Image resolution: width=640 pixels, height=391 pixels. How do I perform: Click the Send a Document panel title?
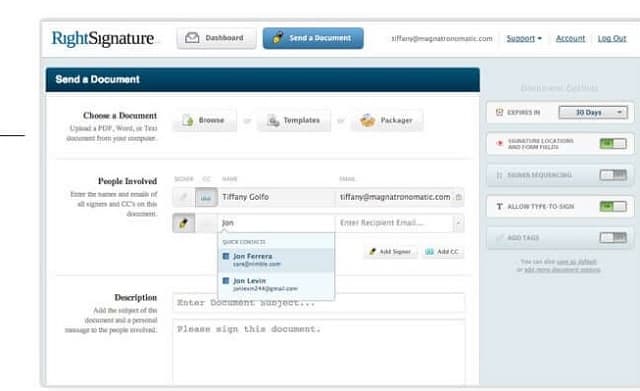pyautogui.click(x=98, y=79)
